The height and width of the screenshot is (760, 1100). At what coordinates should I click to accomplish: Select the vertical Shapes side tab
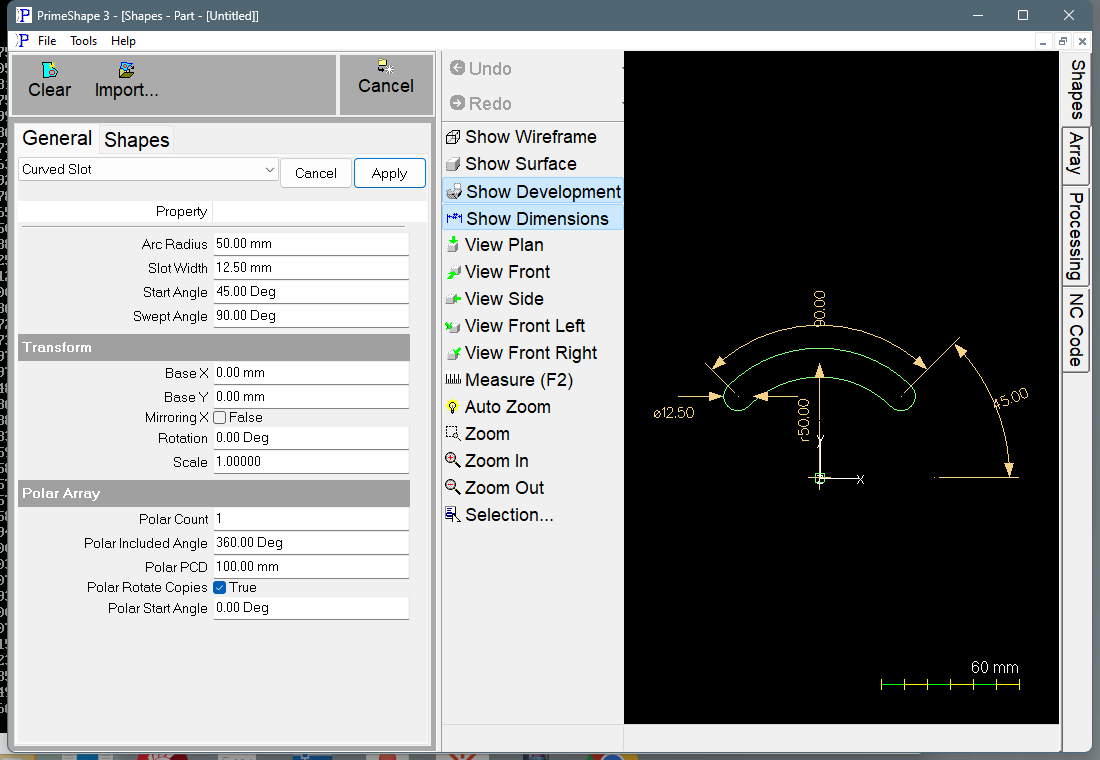[1077, 89]
